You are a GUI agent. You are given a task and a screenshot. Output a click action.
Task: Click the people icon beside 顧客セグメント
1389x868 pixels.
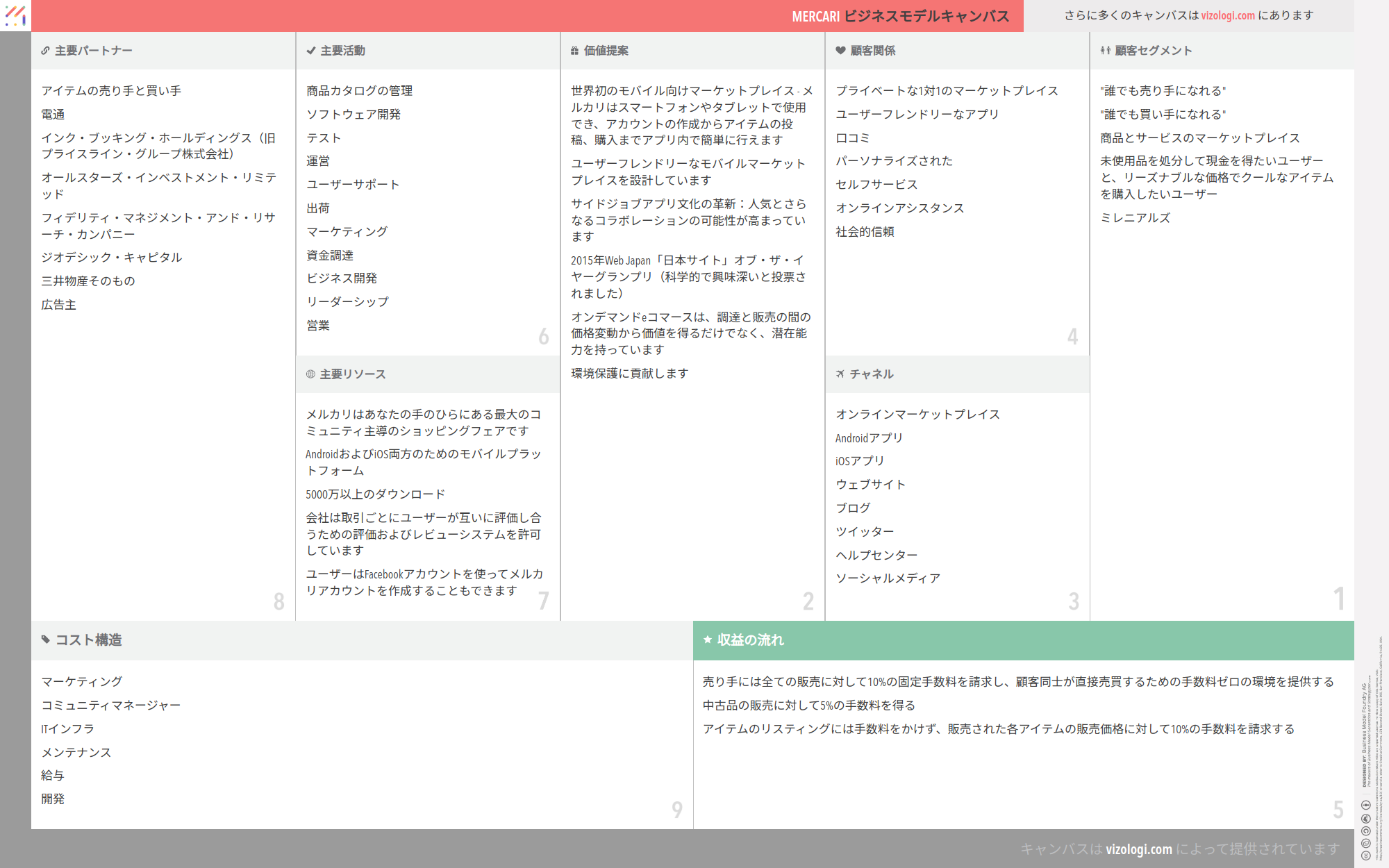click(1105, 51)
